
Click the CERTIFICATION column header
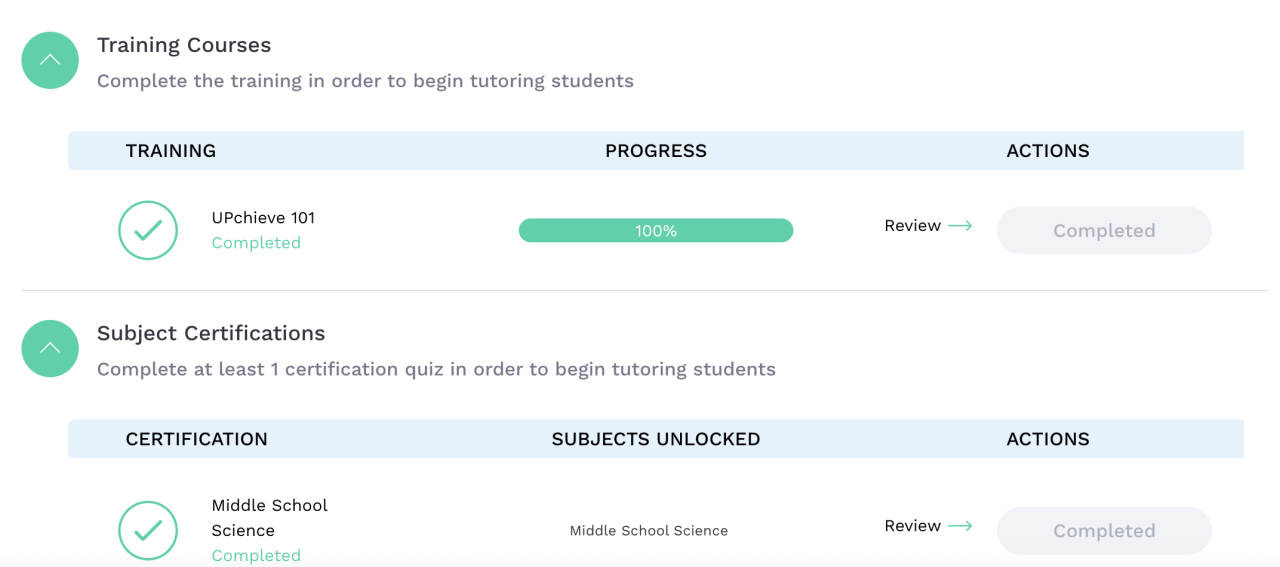[x=197, y=439]
